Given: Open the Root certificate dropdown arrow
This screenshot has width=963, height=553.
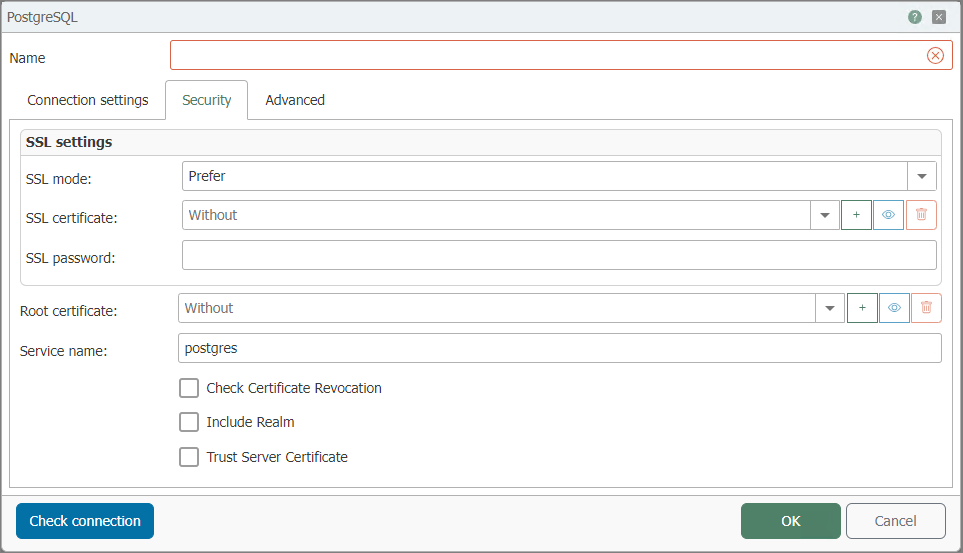Looking at the screenshot, I should point(830,308).
